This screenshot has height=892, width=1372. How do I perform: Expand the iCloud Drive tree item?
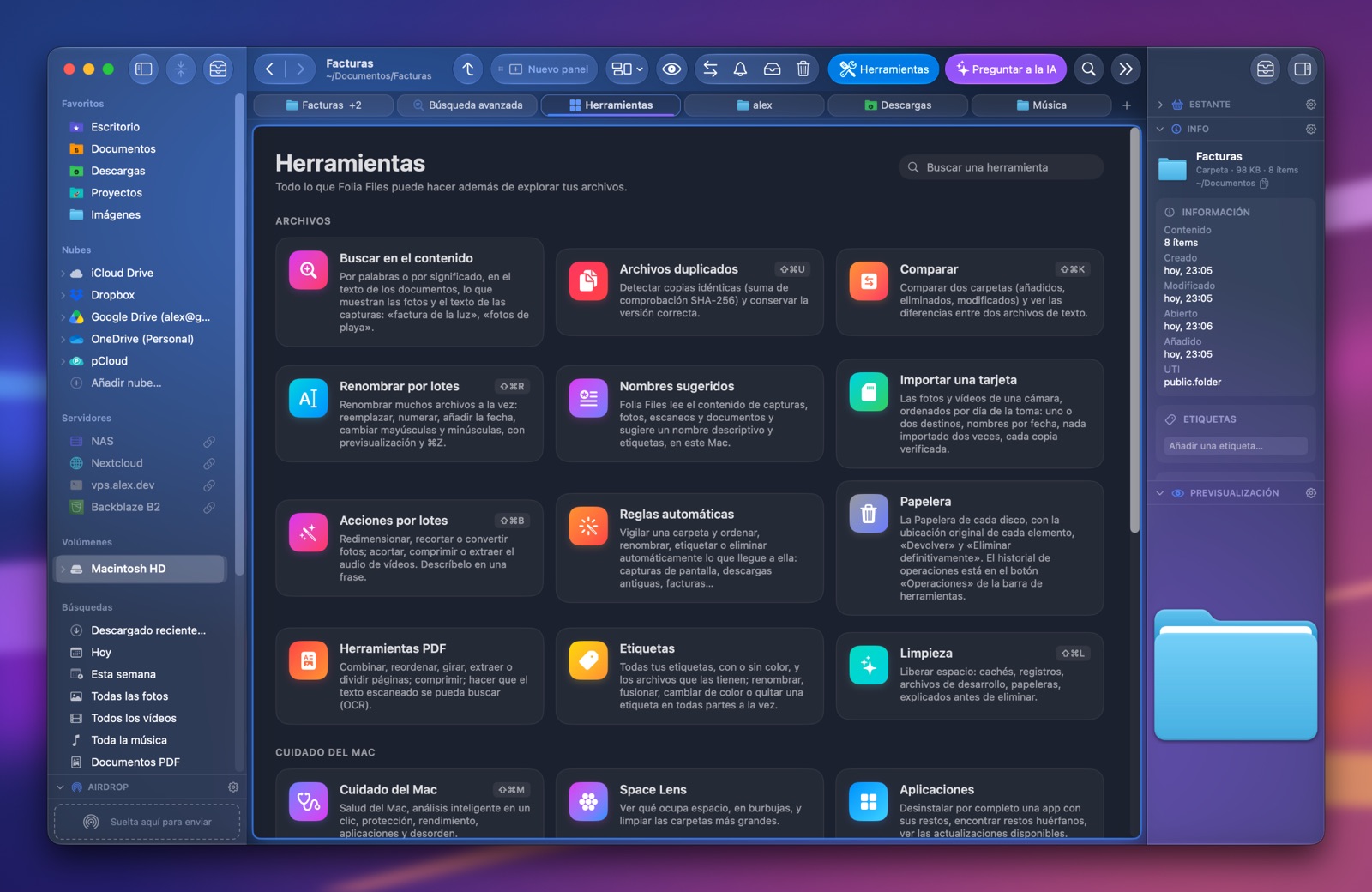point(63,274)
